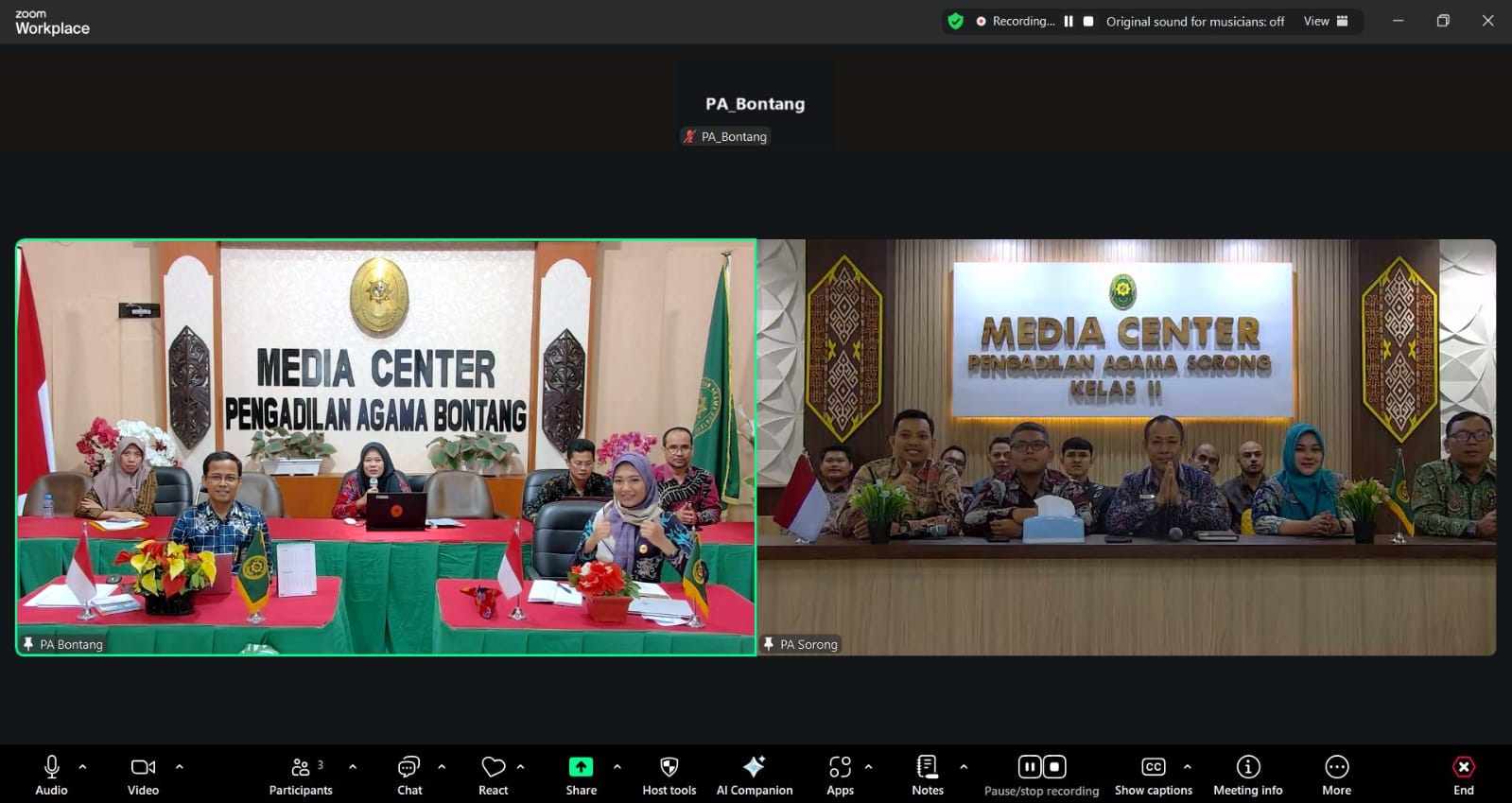Open More options menu

click(1336, 775)
